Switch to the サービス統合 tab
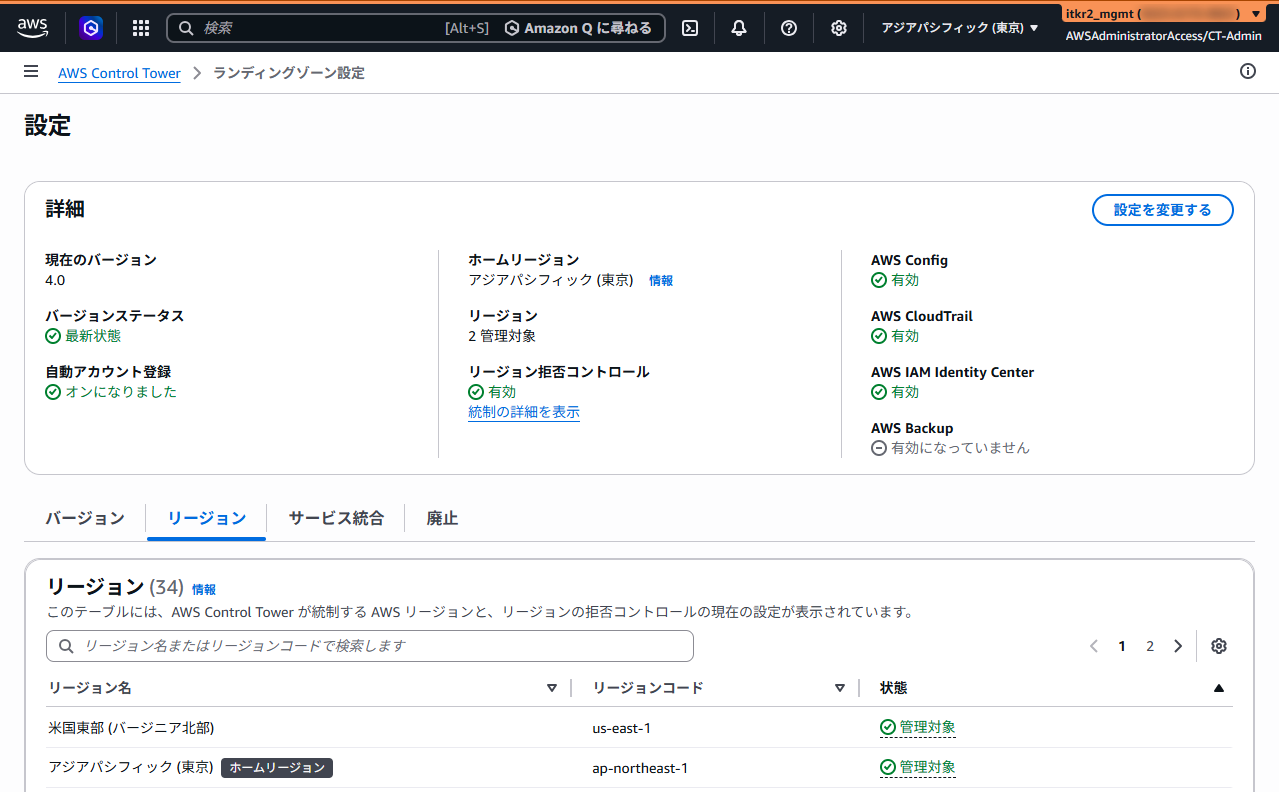This screenshot has height=792, width=1279. click(336, 518)
